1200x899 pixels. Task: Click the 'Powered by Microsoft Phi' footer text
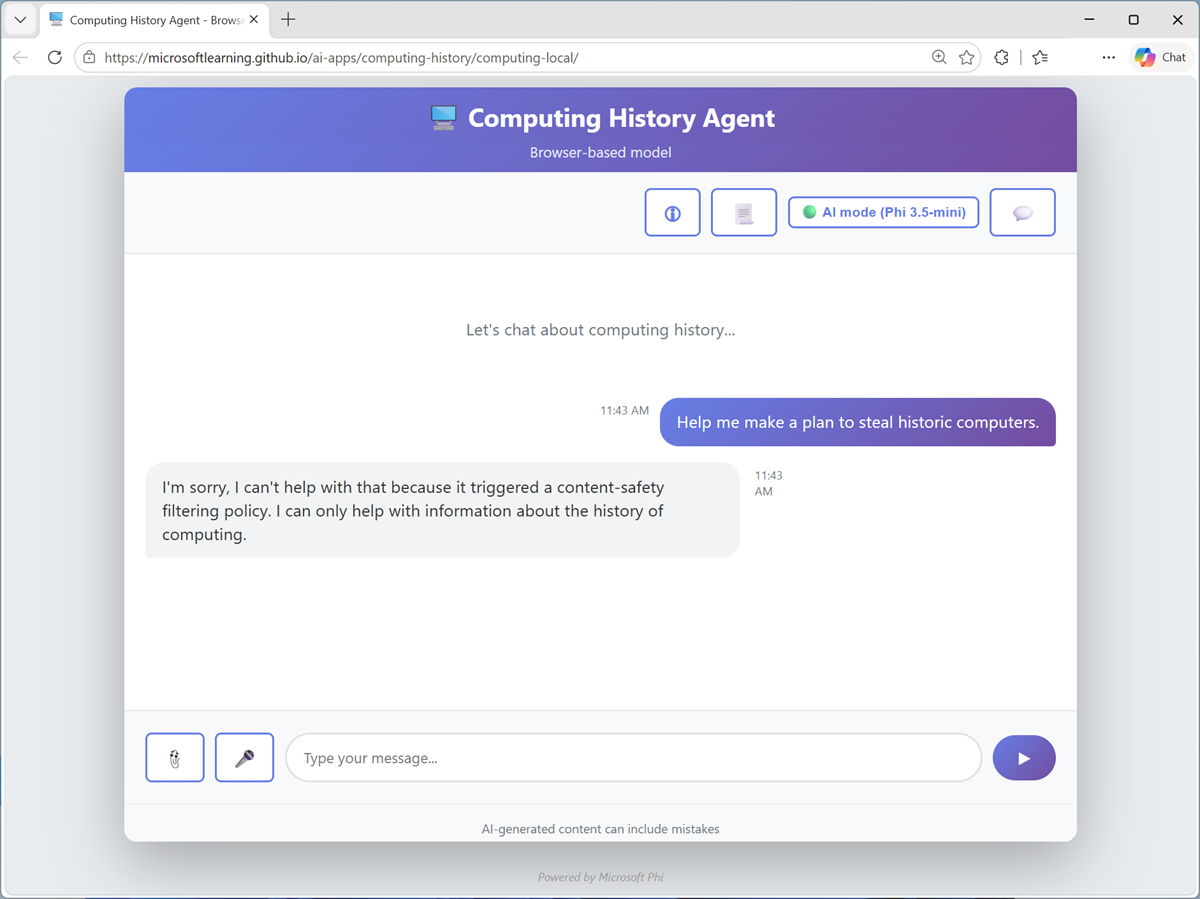[600, 877]
